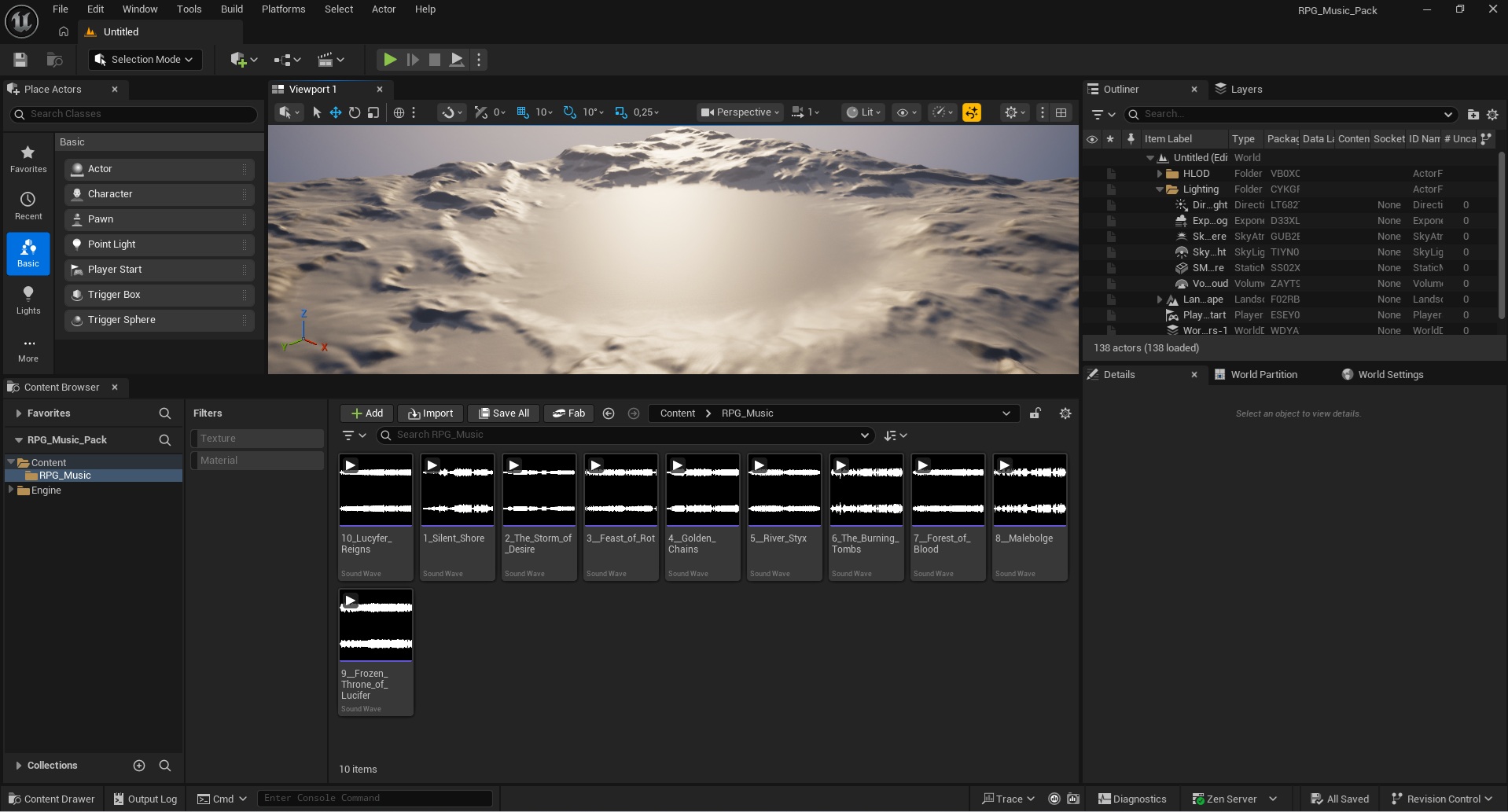Open the Platforms menu
This screenshot has width=1508, height=812.
pos(283,9)
